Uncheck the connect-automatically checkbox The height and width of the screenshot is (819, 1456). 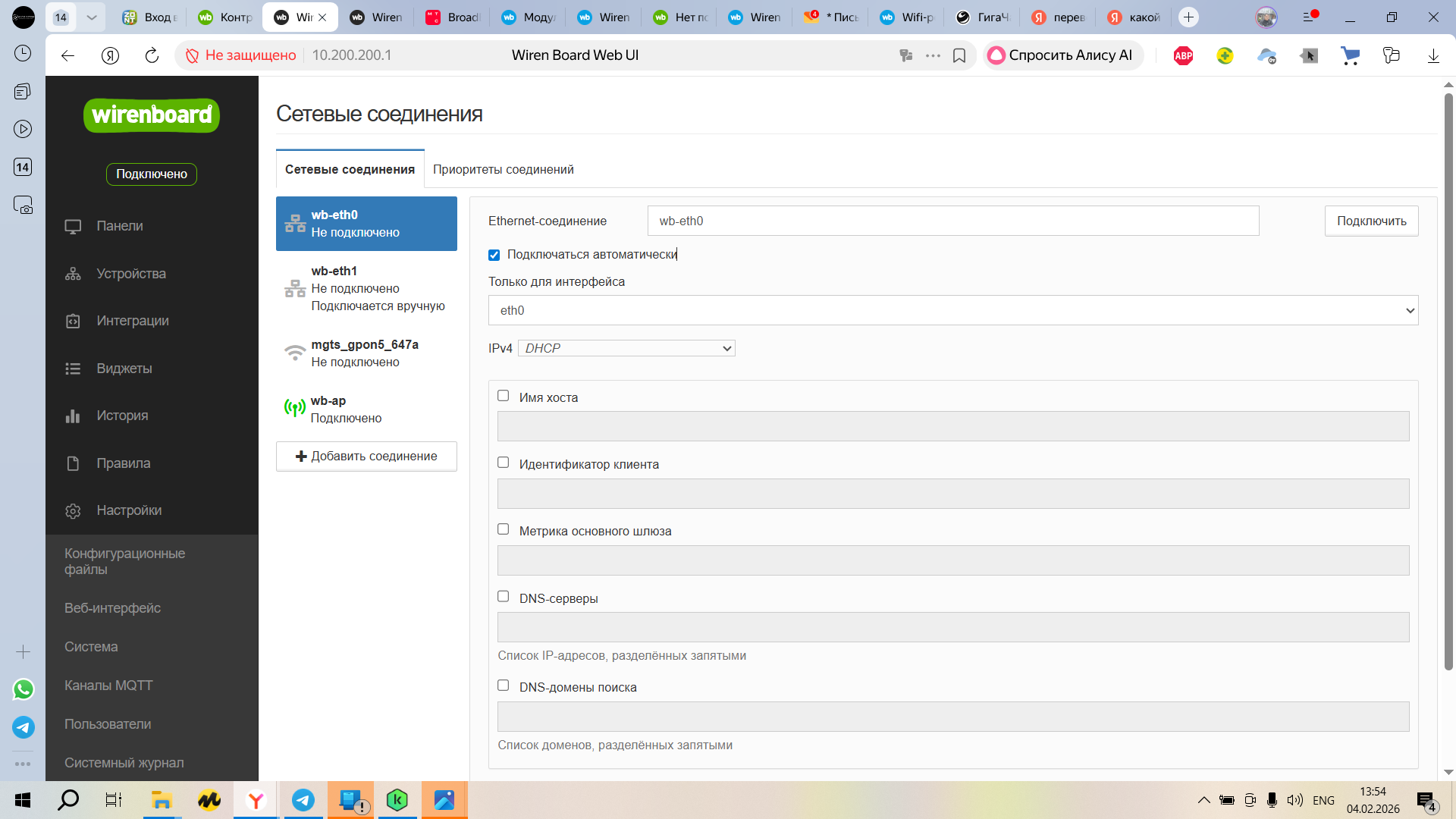tap(494, 255)
